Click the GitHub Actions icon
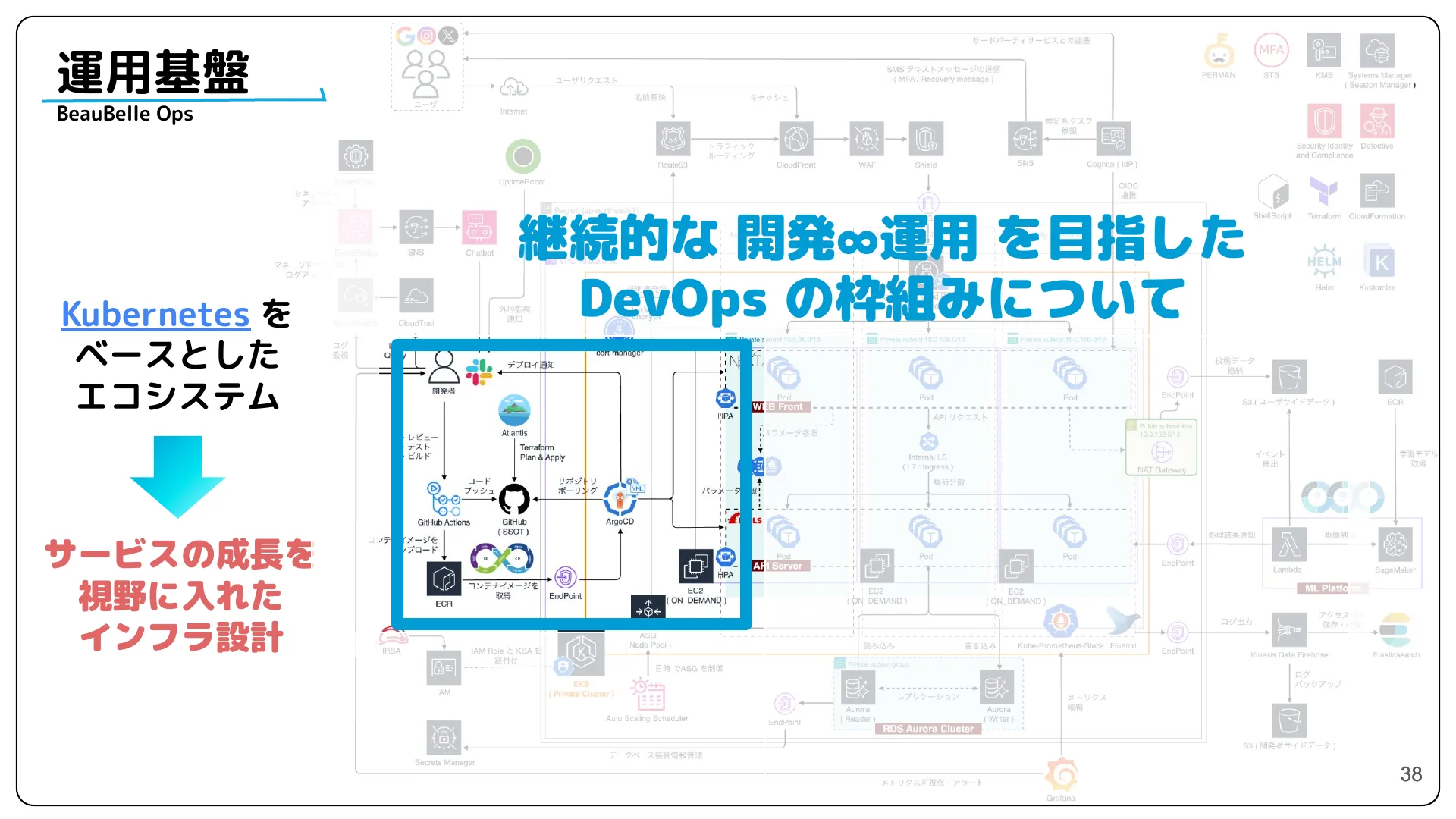This screenshot has width=1456, height=819. click(x=444, y=498)
